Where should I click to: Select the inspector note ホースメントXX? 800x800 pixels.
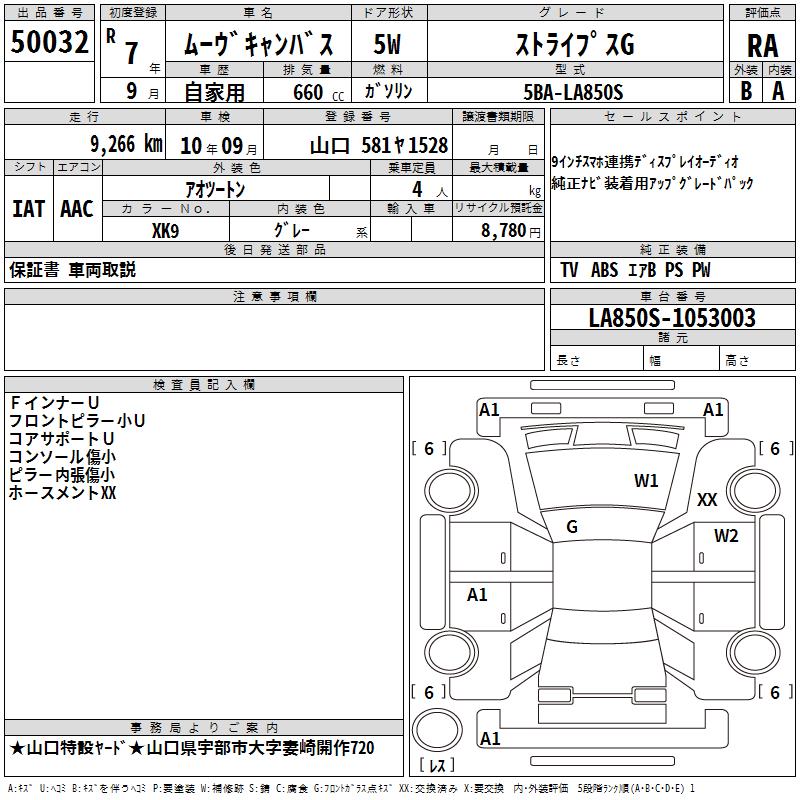pyautogui.click(x=62, y=492)
